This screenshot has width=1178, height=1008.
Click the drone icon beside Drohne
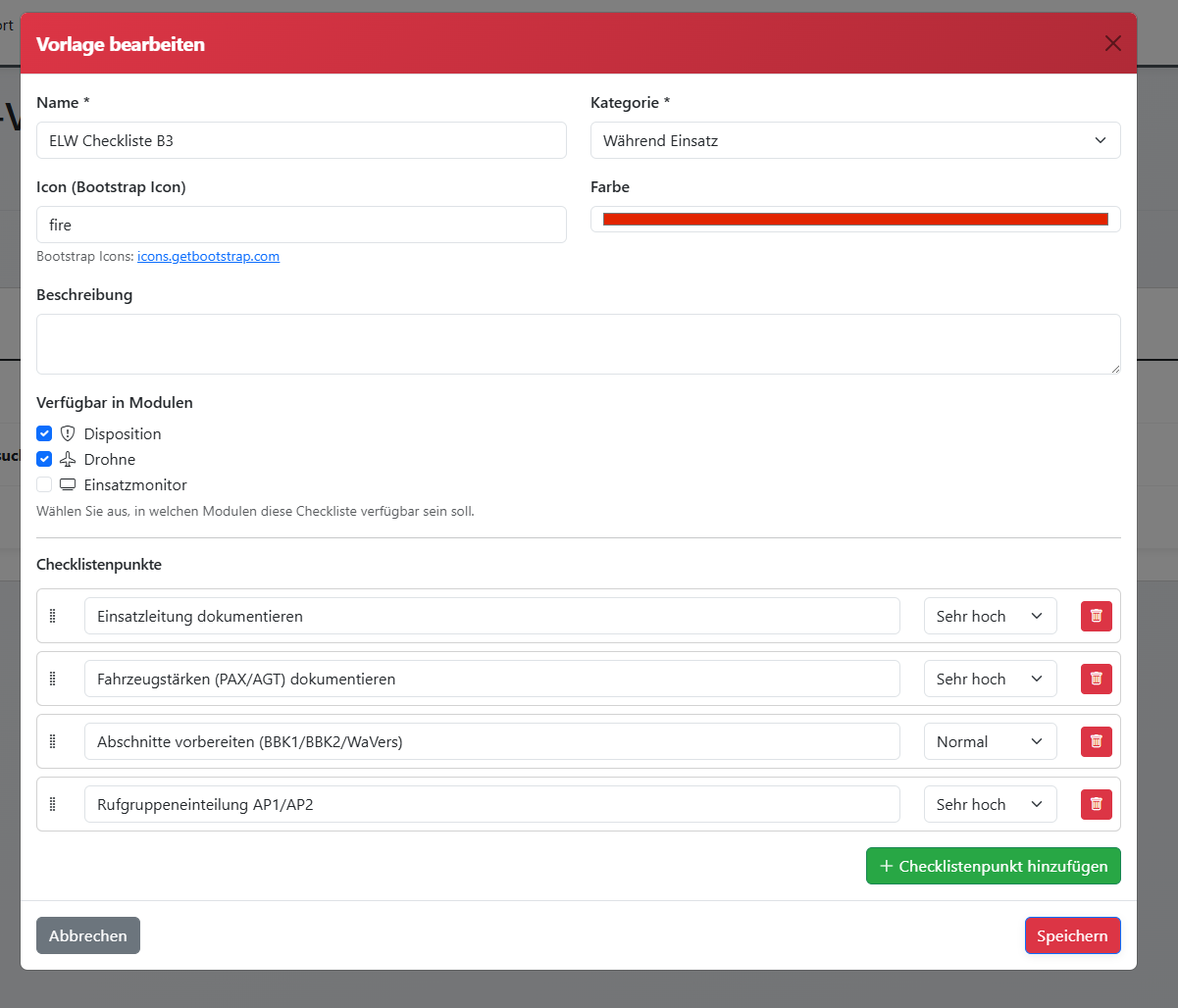tap(67, 459)
